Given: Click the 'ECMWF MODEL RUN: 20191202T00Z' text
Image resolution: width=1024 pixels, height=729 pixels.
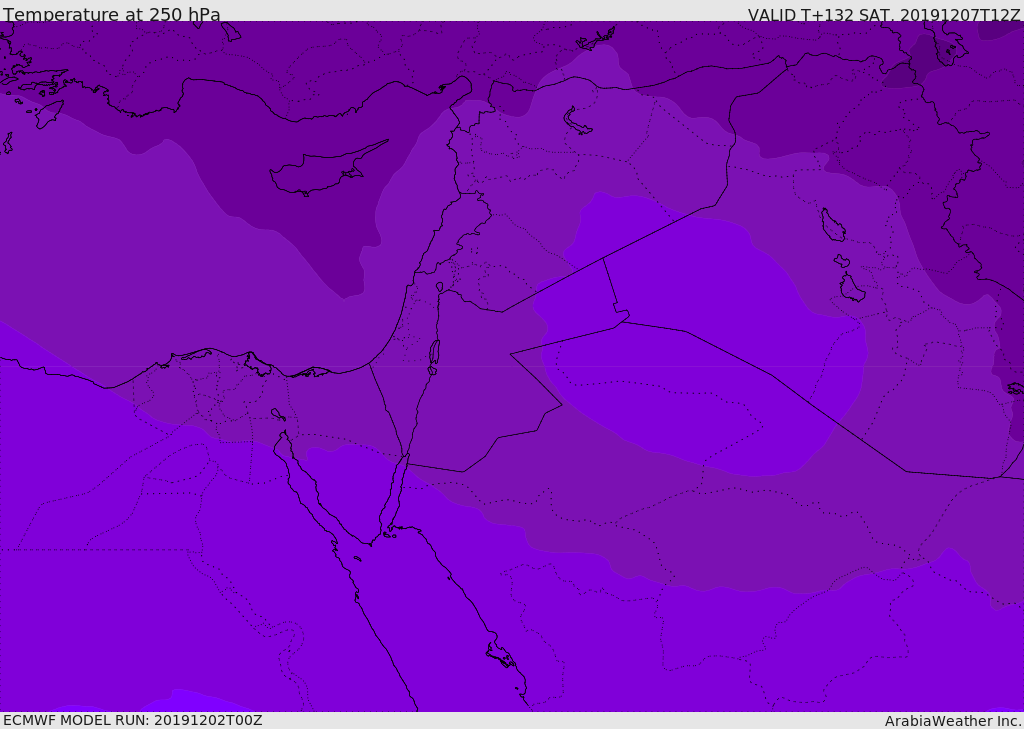Looking at the screenshot, I should click(x=133, y=720).
